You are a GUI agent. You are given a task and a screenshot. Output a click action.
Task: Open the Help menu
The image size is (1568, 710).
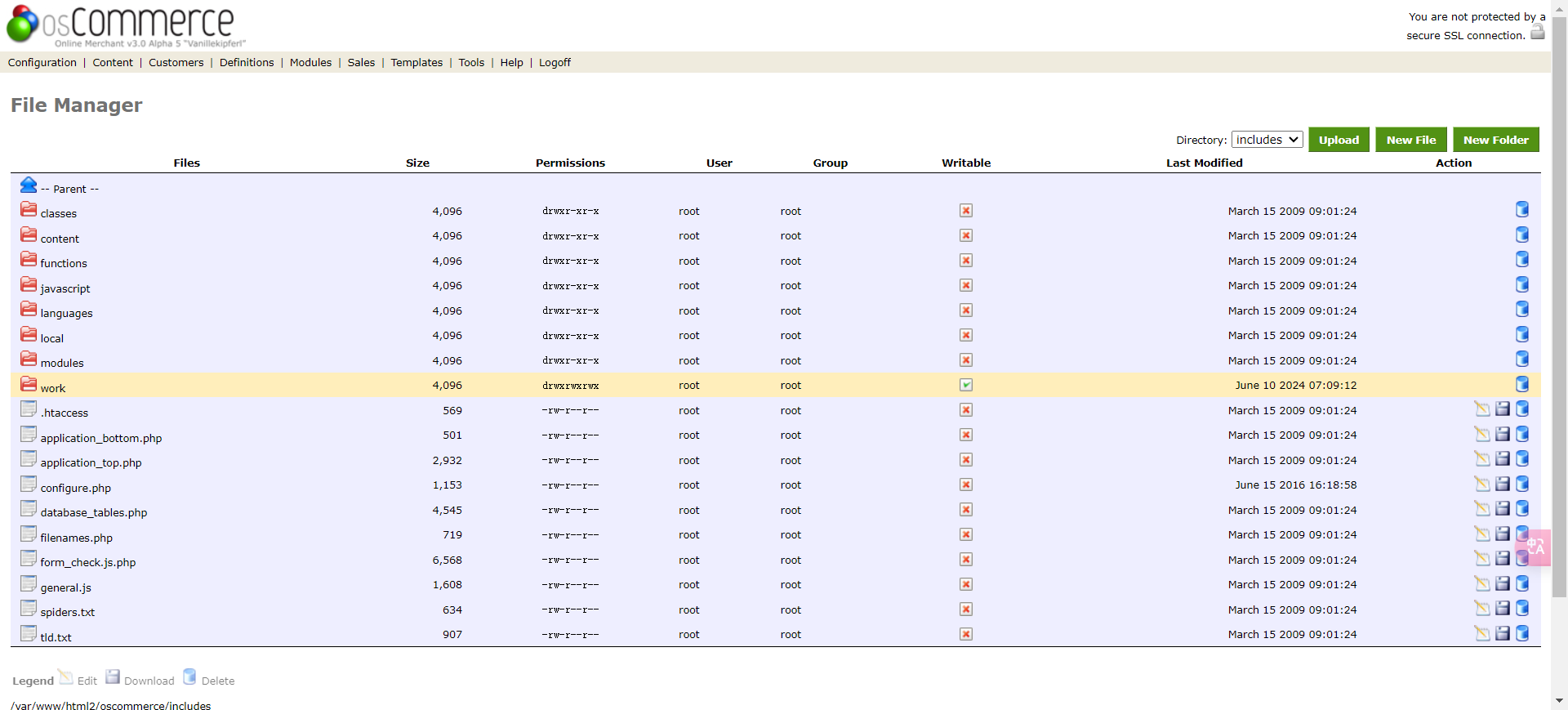pyautogui.click(x=512, y=62)
